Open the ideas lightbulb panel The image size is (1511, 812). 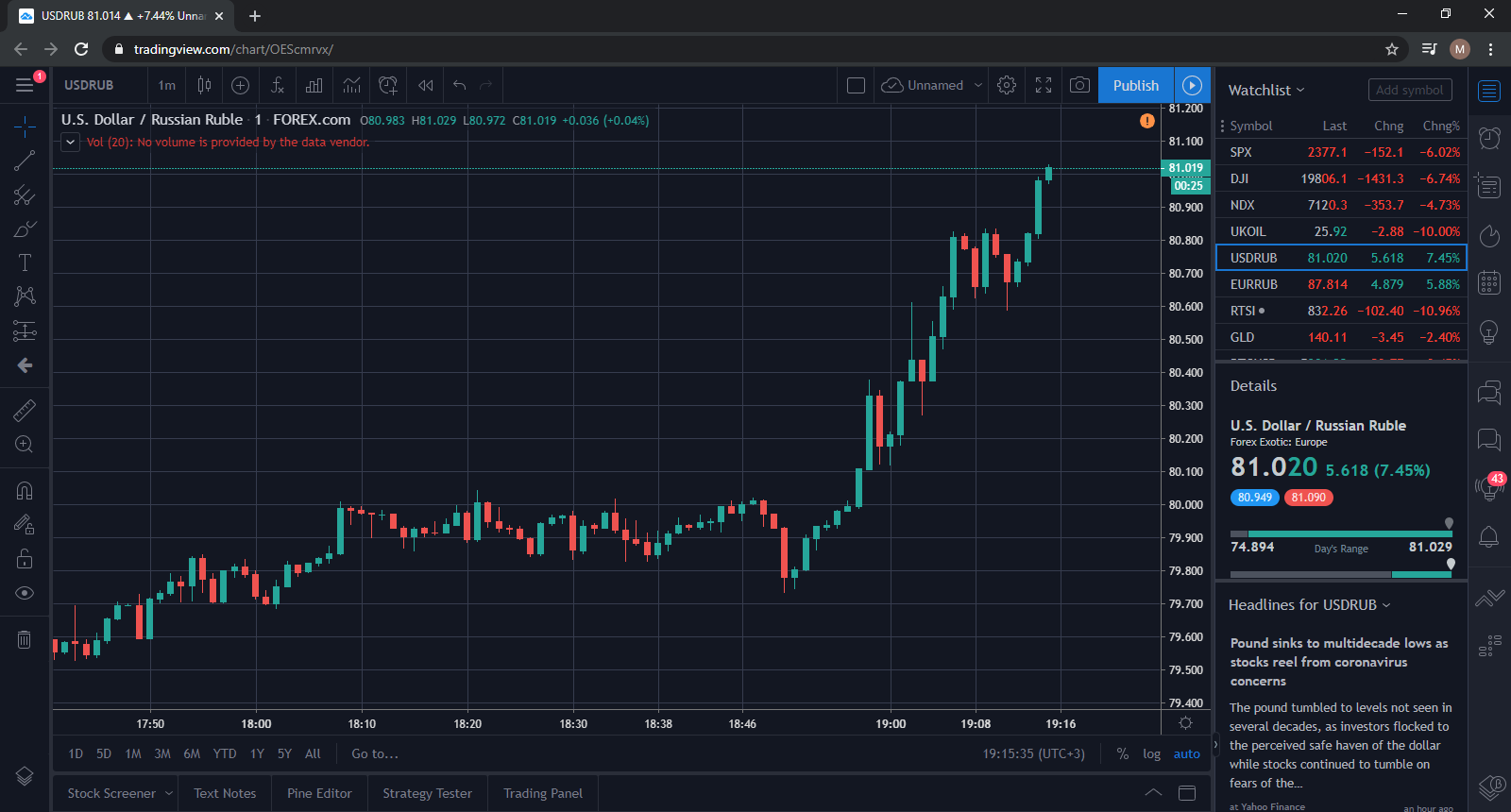pos(1489,332)
